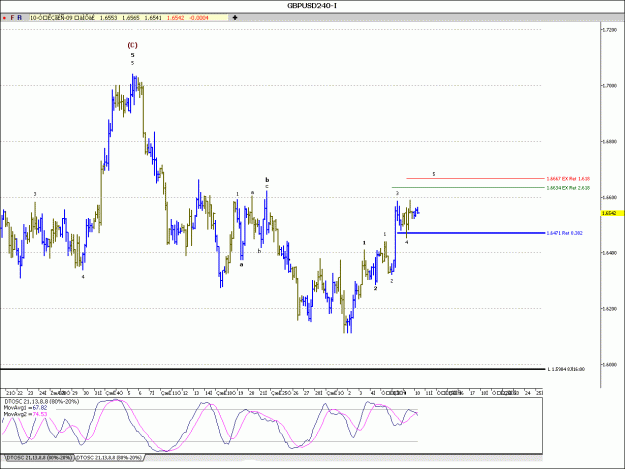Screen dimensions: 625x469
Task: Select the blue 1.6471 Ret 0.382 label
Action: [564, 233]
